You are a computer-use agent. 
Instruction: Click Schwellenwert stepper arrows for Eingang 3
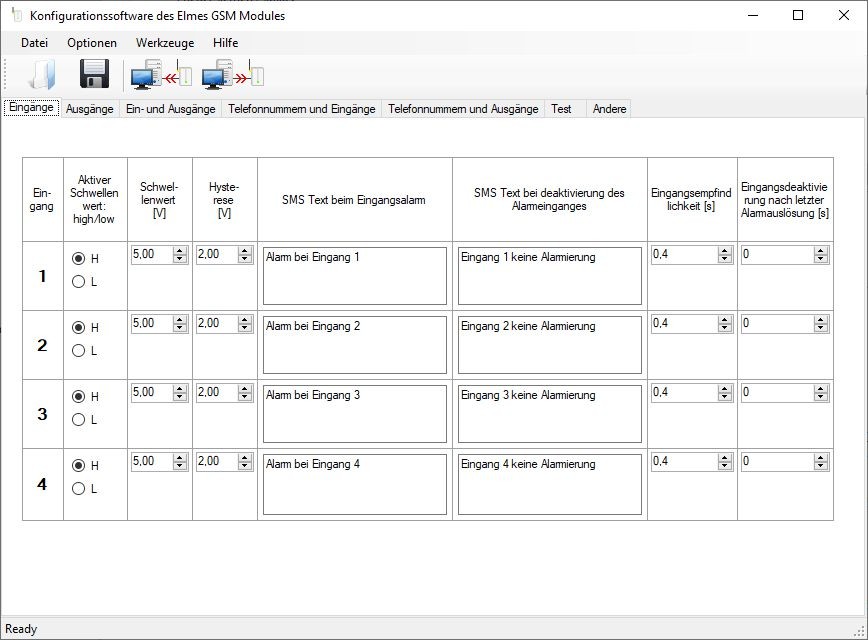point(180,393)
